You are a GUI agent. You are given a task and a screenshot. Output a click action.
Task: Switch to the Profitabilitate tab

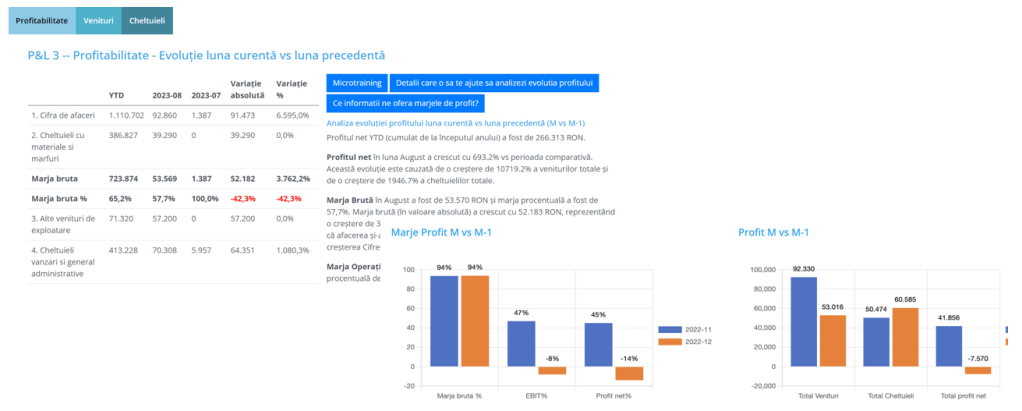[41, 20]
